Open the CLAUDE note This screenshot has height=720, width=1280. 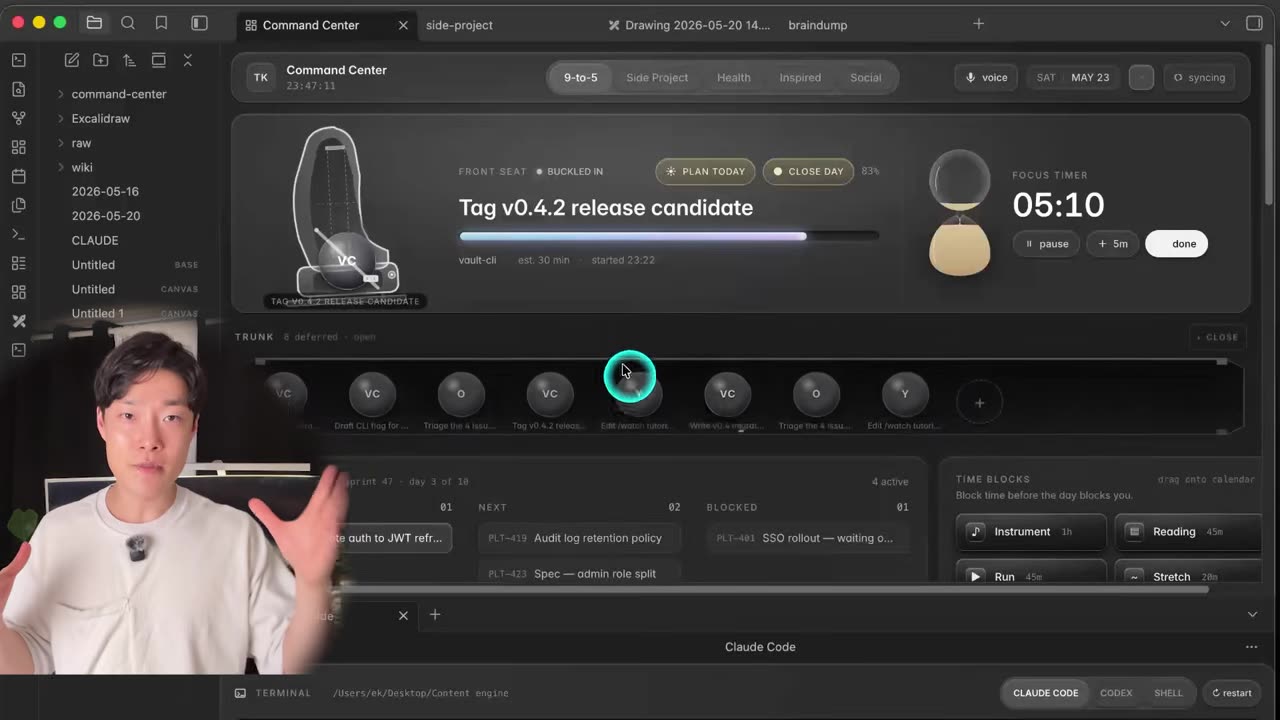point(95,240)
